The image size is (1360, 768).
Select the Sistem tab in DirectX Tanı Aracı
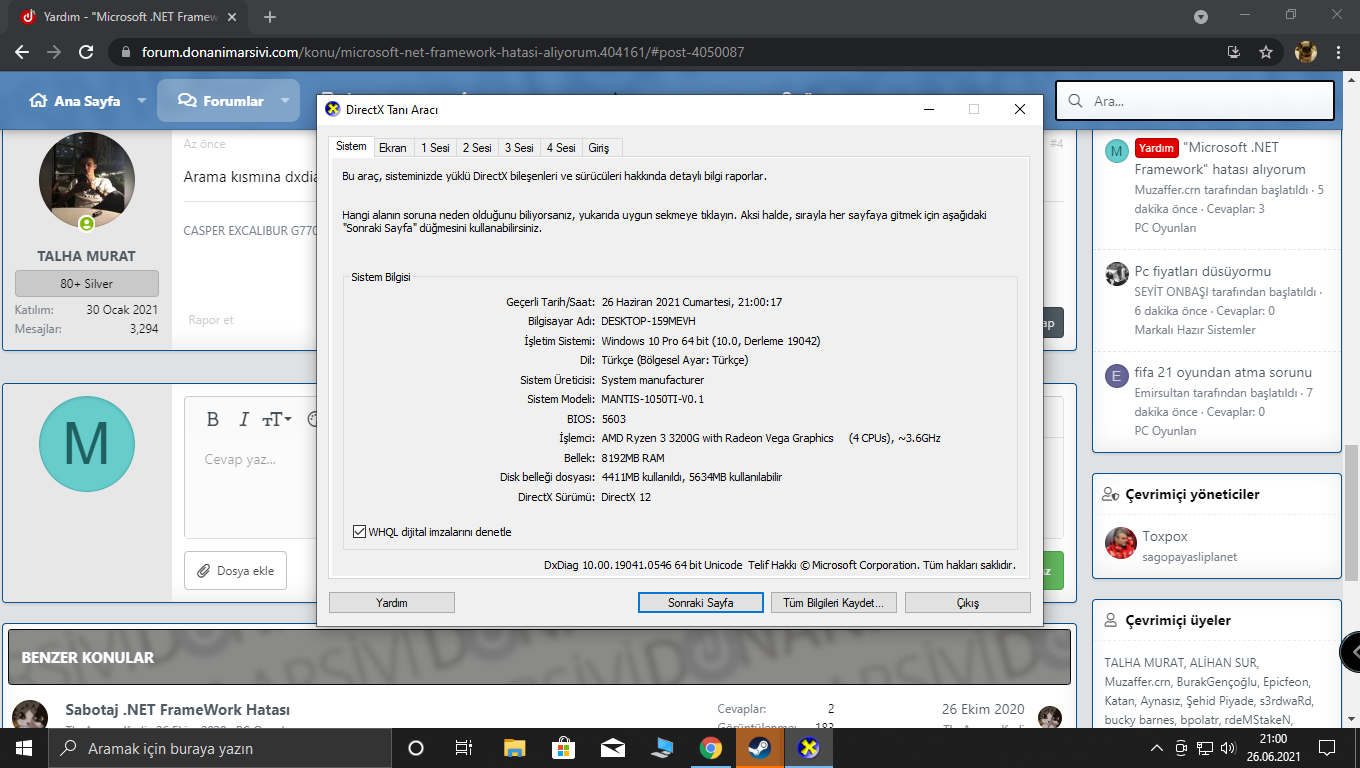[351, 146]
